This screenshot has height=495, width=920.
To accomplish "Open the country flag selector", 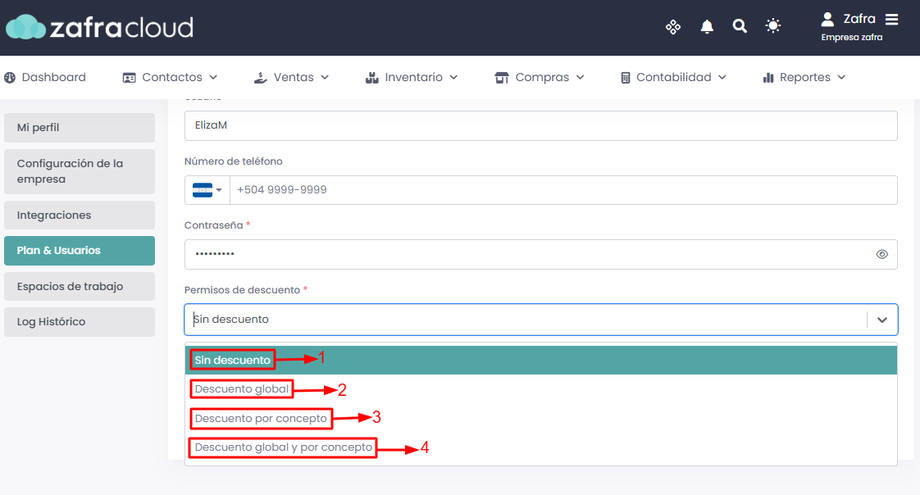I will pos(207,190).
